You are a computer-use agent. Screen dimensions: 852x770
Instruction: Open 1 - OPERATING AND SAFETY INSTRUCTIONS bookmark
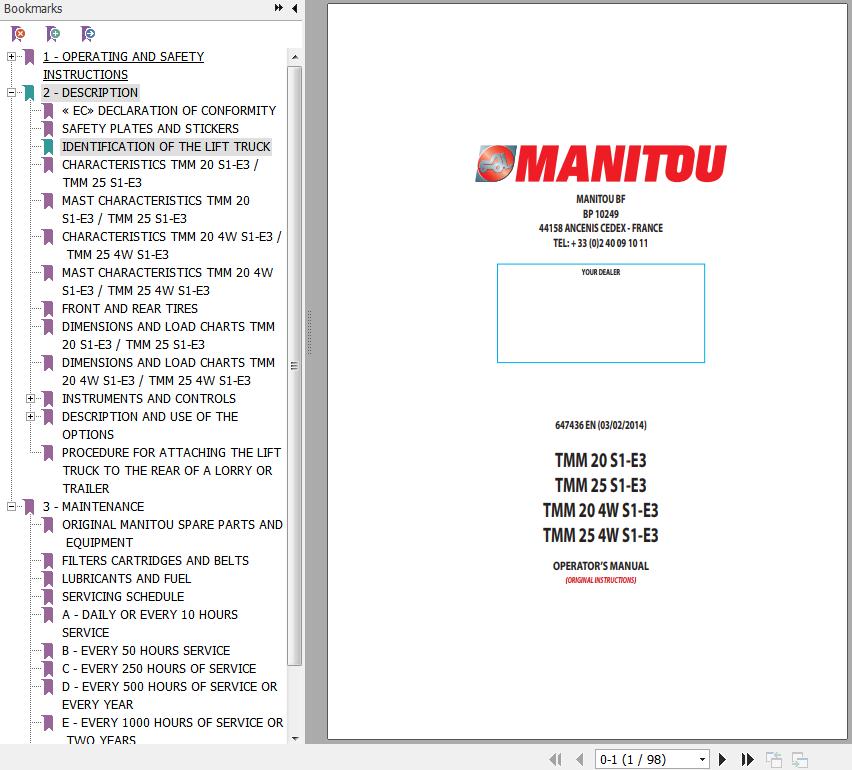tap(123, 65)
